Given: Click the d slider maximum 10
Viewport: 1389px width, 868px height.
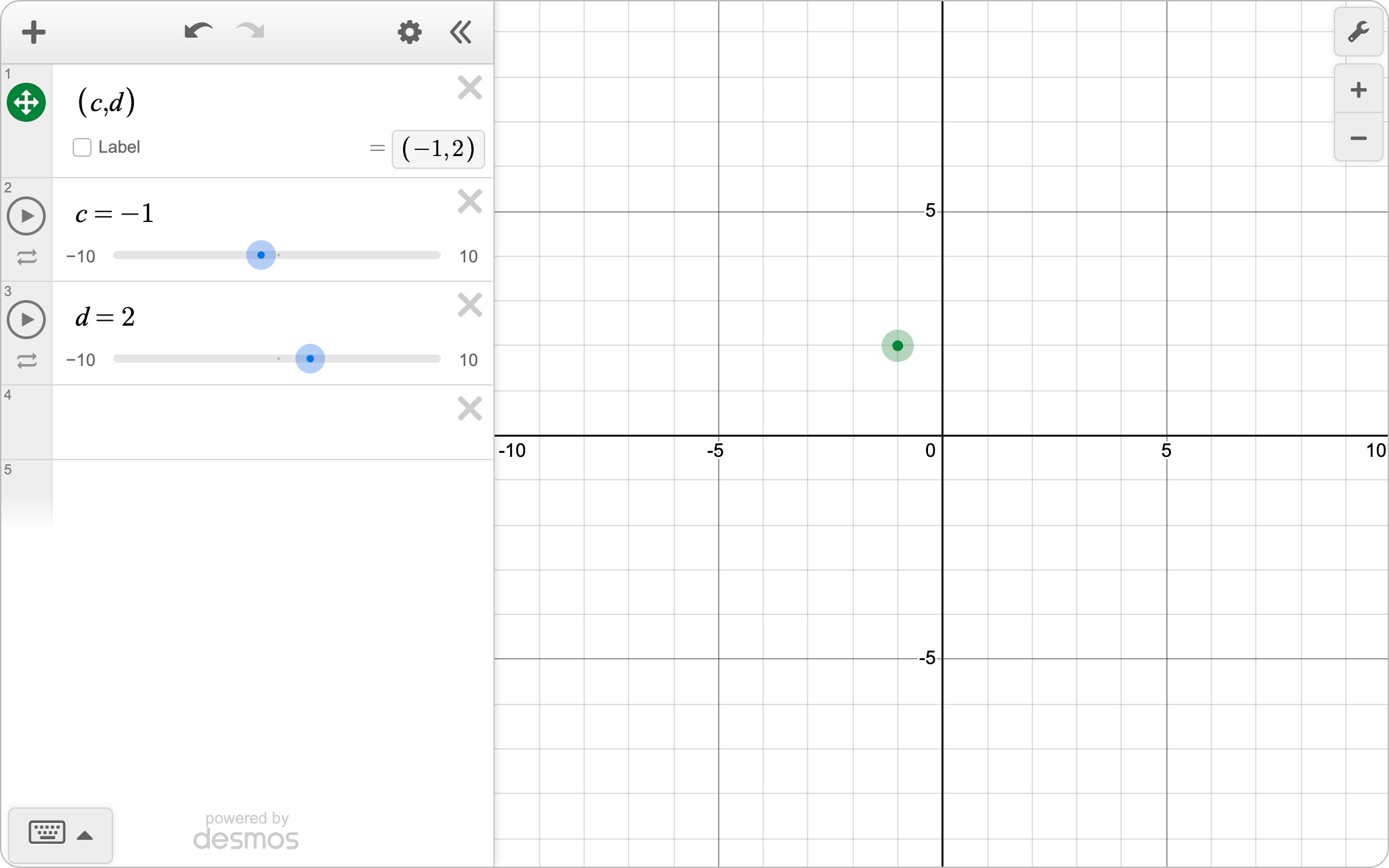Looking at the screenshot, I should (x=468, y=360).
